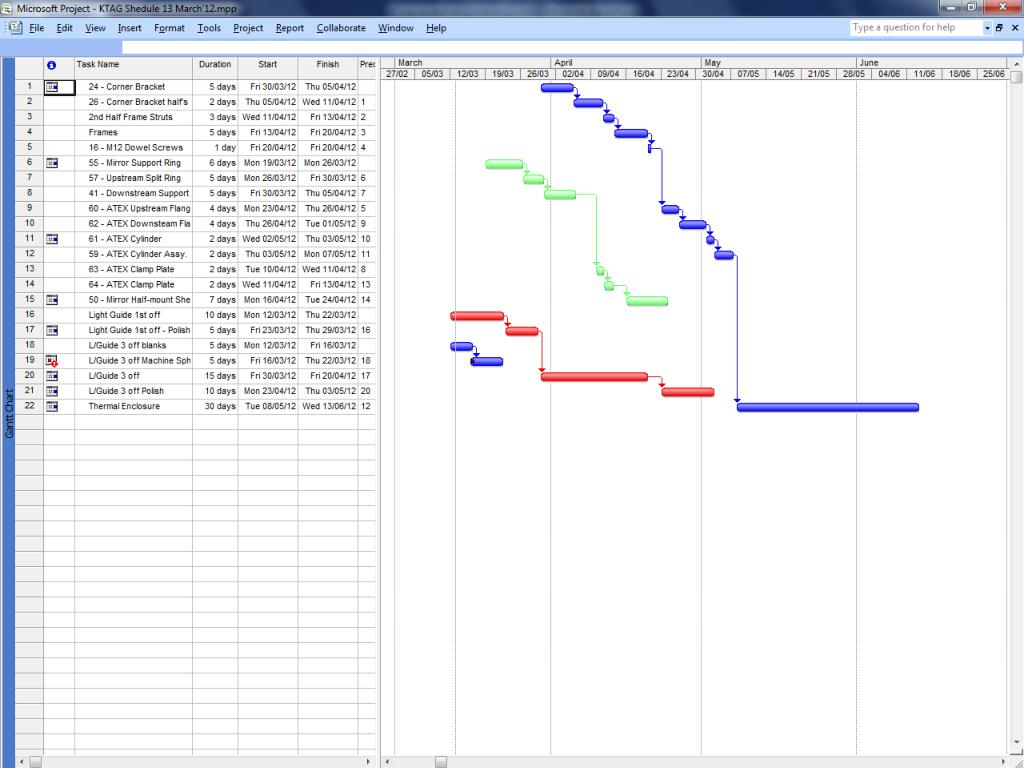1024x768 pixels.
Task: Click the long blue Thermal Enclosure Gantt bar
Action: tap(827, 408)
